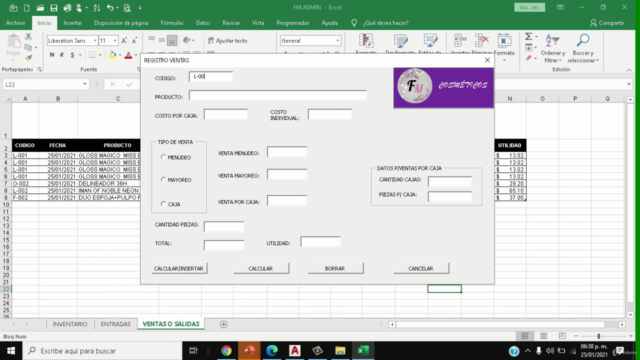
Task: Click the yellow fill color swatch
Action: [113, 55]
